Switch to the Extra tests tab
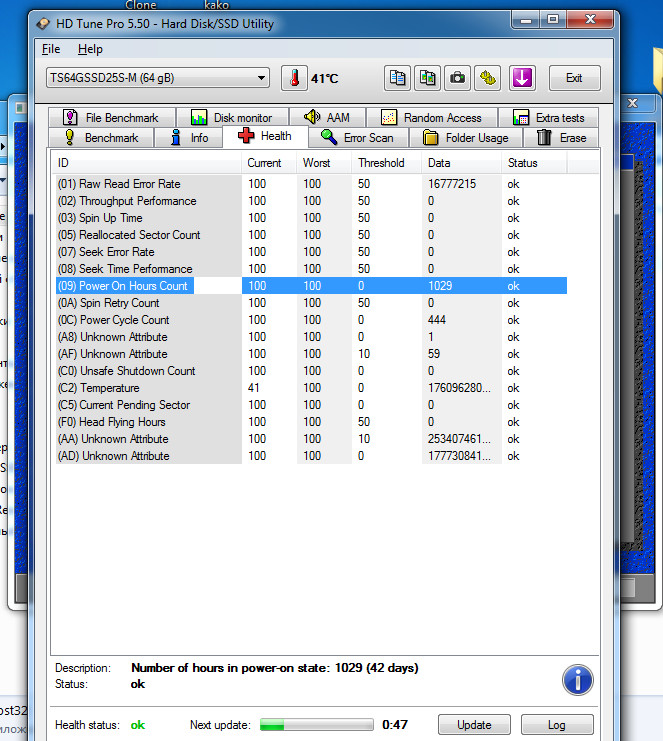 549,118
